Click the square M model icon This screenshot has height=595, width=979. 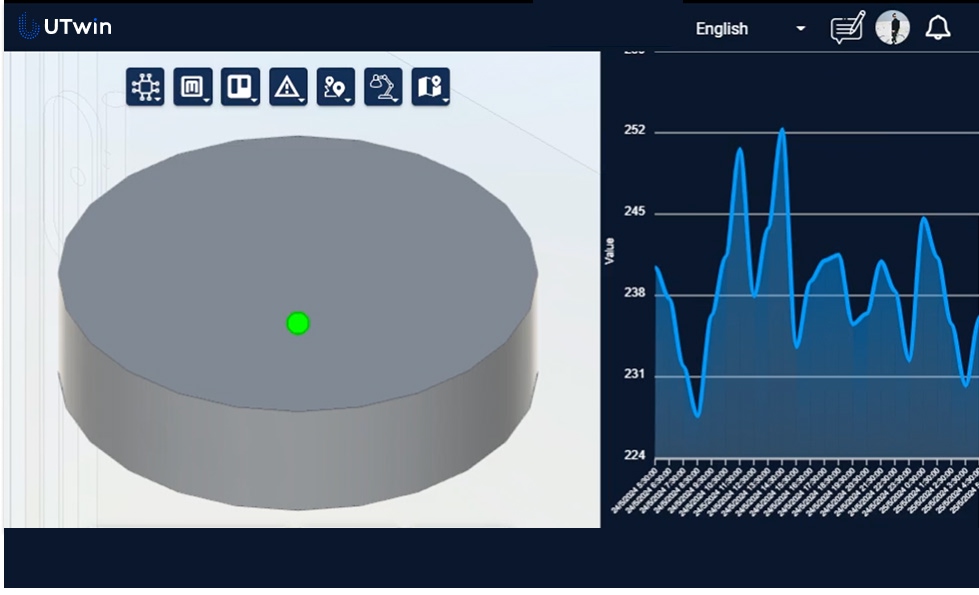[x=192, y=87]
